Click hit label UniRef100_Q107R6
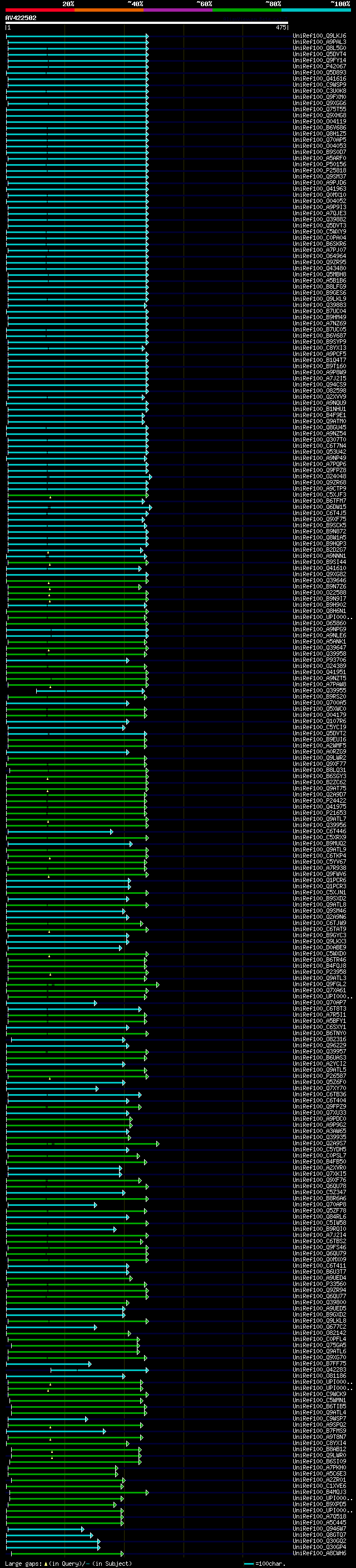The image size is (356, 1568). (319, 721)
